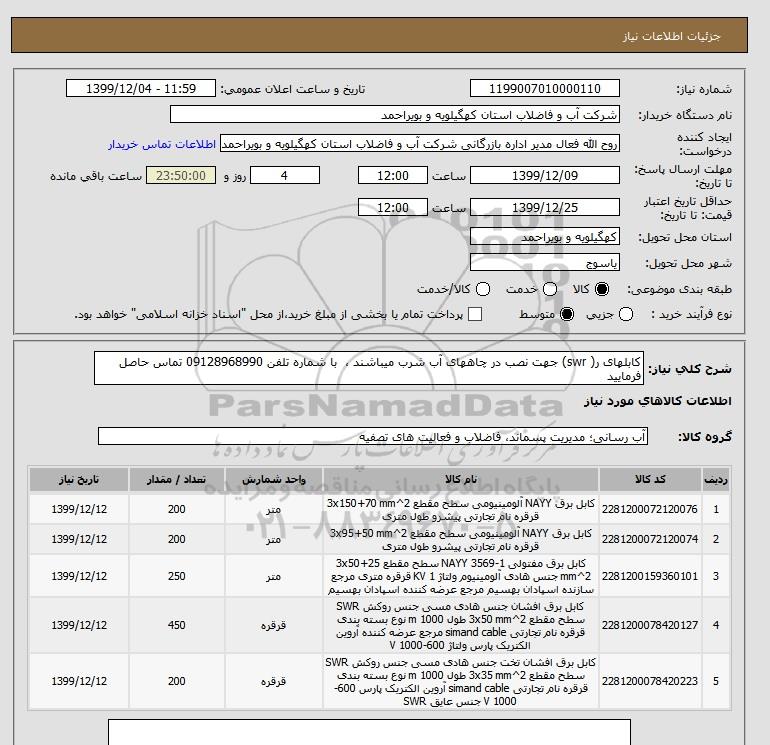Click the need date 1399/12/12 in row 5
The width and height of the screenshot is (770, 745).
[x=79, y=681]
